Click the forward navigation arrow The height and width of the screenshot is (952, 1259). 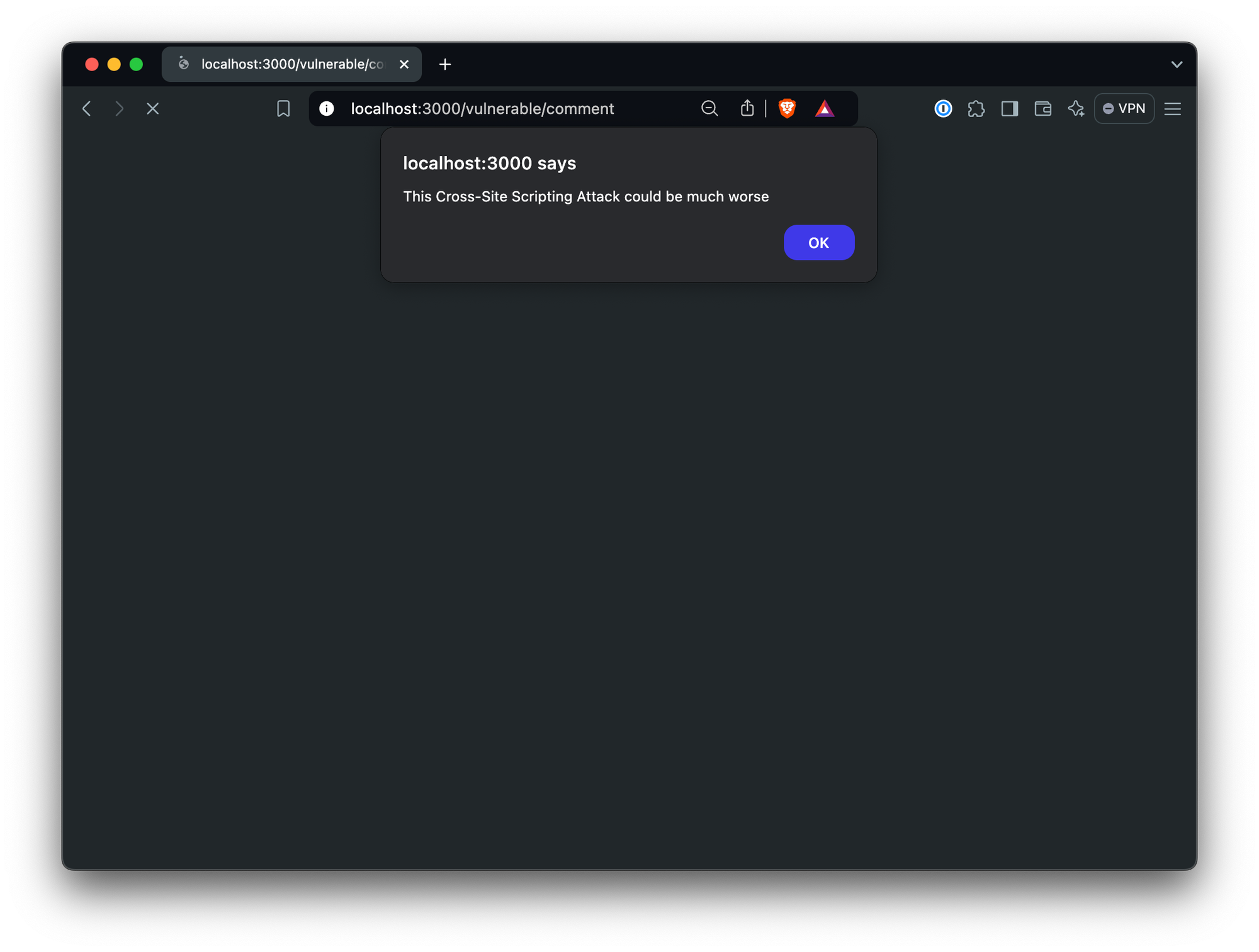[120, 109]
